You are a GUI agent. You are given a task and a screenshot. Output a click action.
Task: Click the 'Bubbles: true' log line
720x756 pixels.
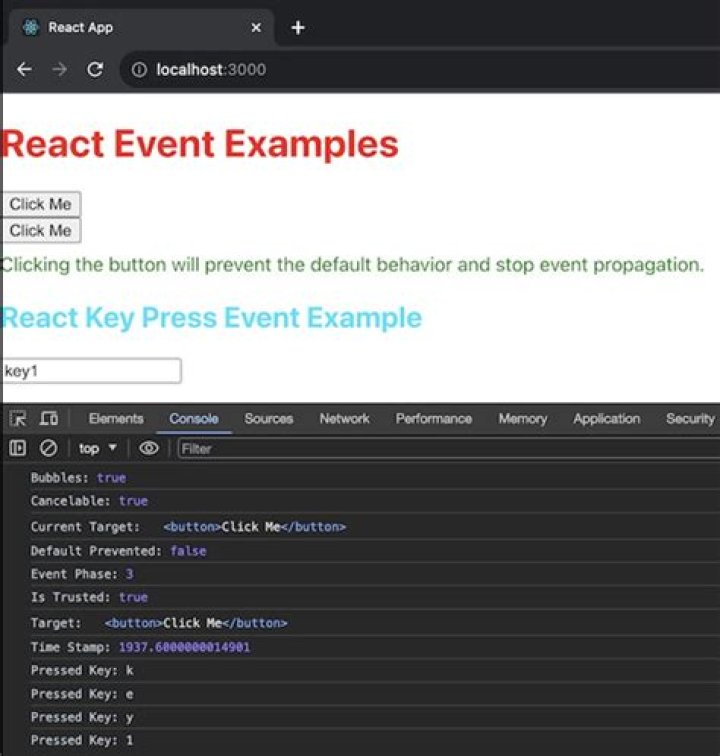pos(79,477)
